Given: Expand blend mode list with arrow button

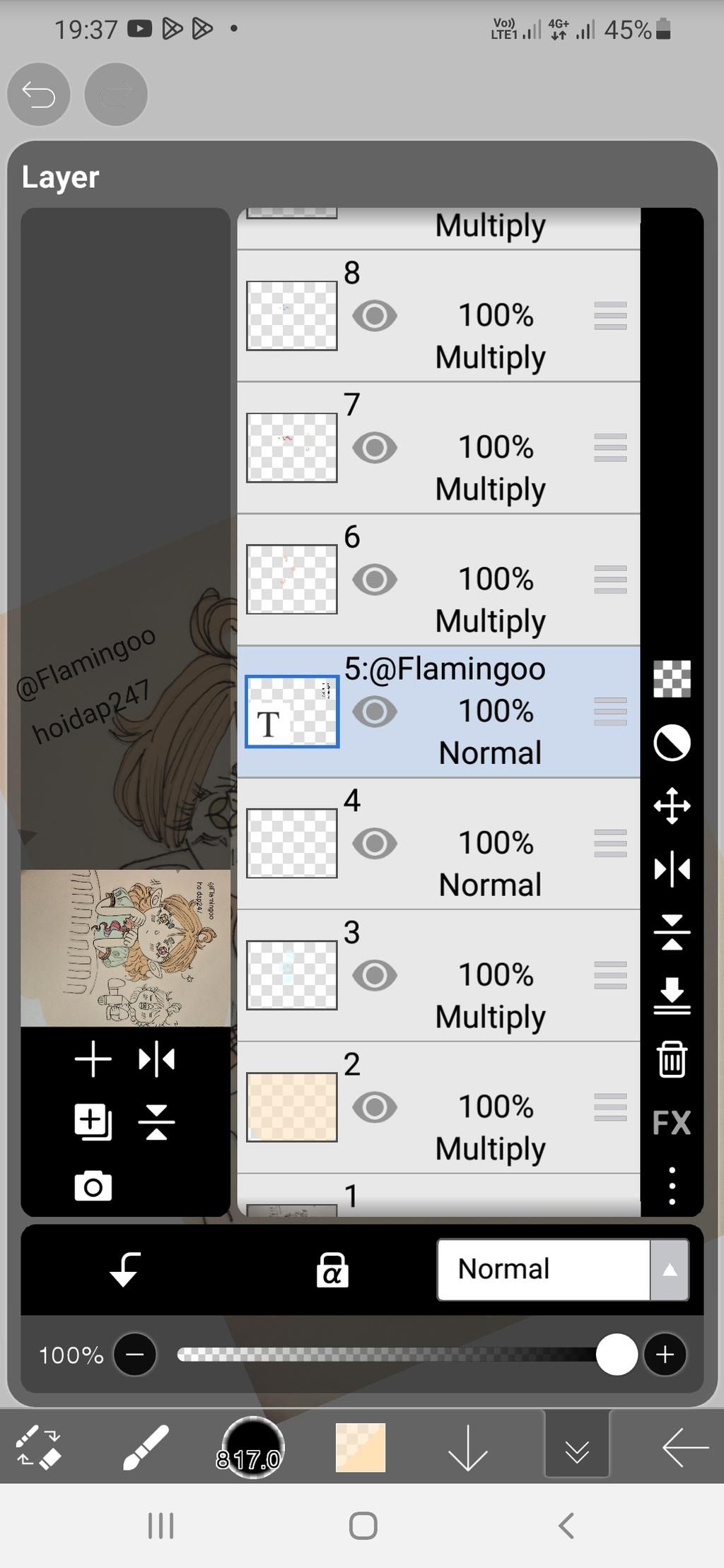Looking at the screenshot, I should [670, 1270].
